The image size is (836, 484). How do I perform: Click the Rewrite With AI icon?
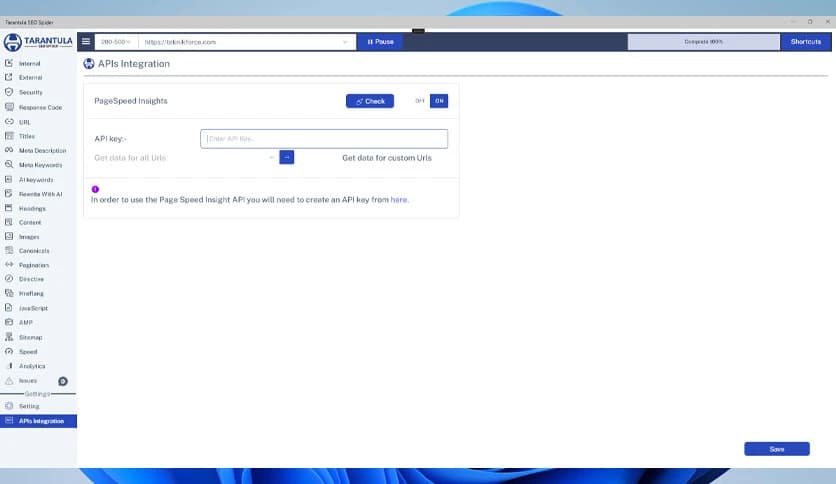[9, 193]
